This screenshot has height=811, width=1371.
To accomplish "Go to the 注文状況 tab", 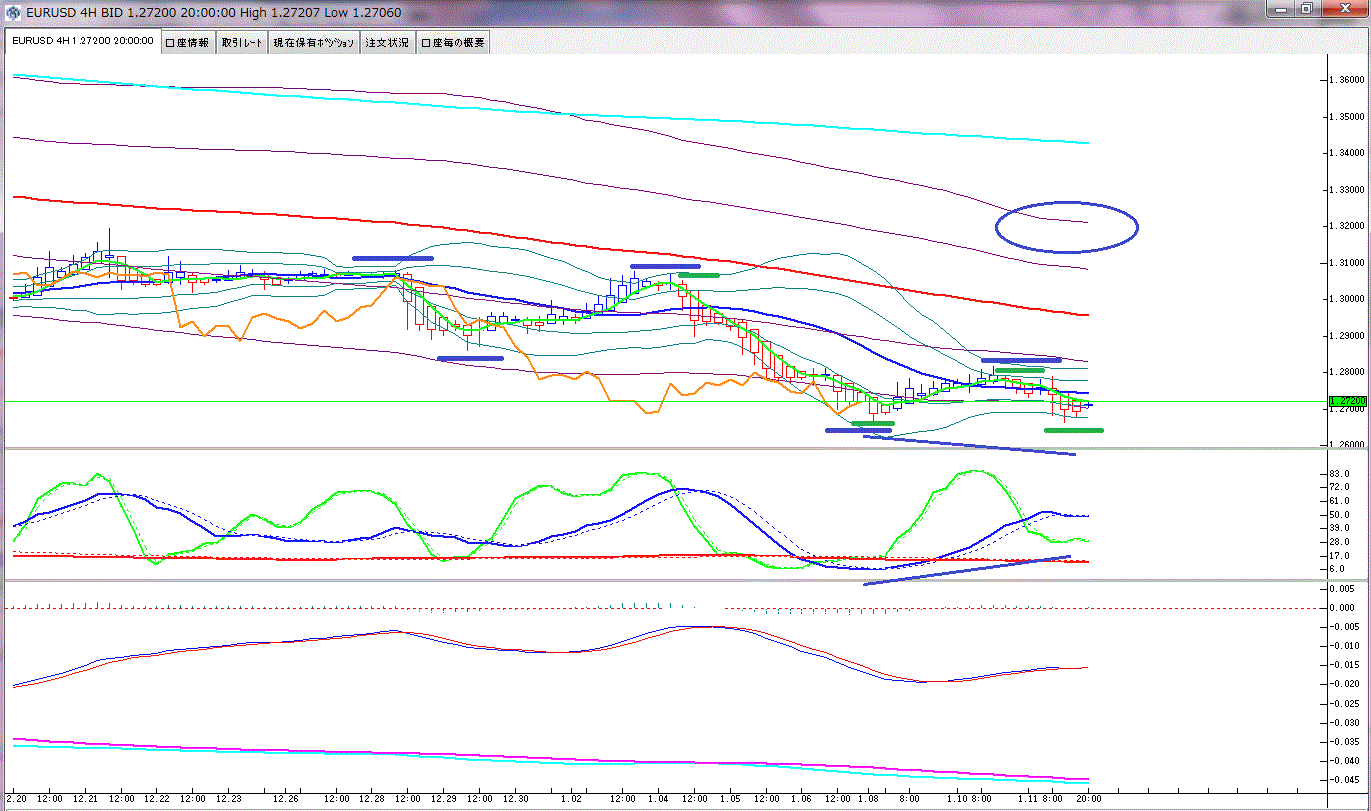I will click(x=388, y=43).
